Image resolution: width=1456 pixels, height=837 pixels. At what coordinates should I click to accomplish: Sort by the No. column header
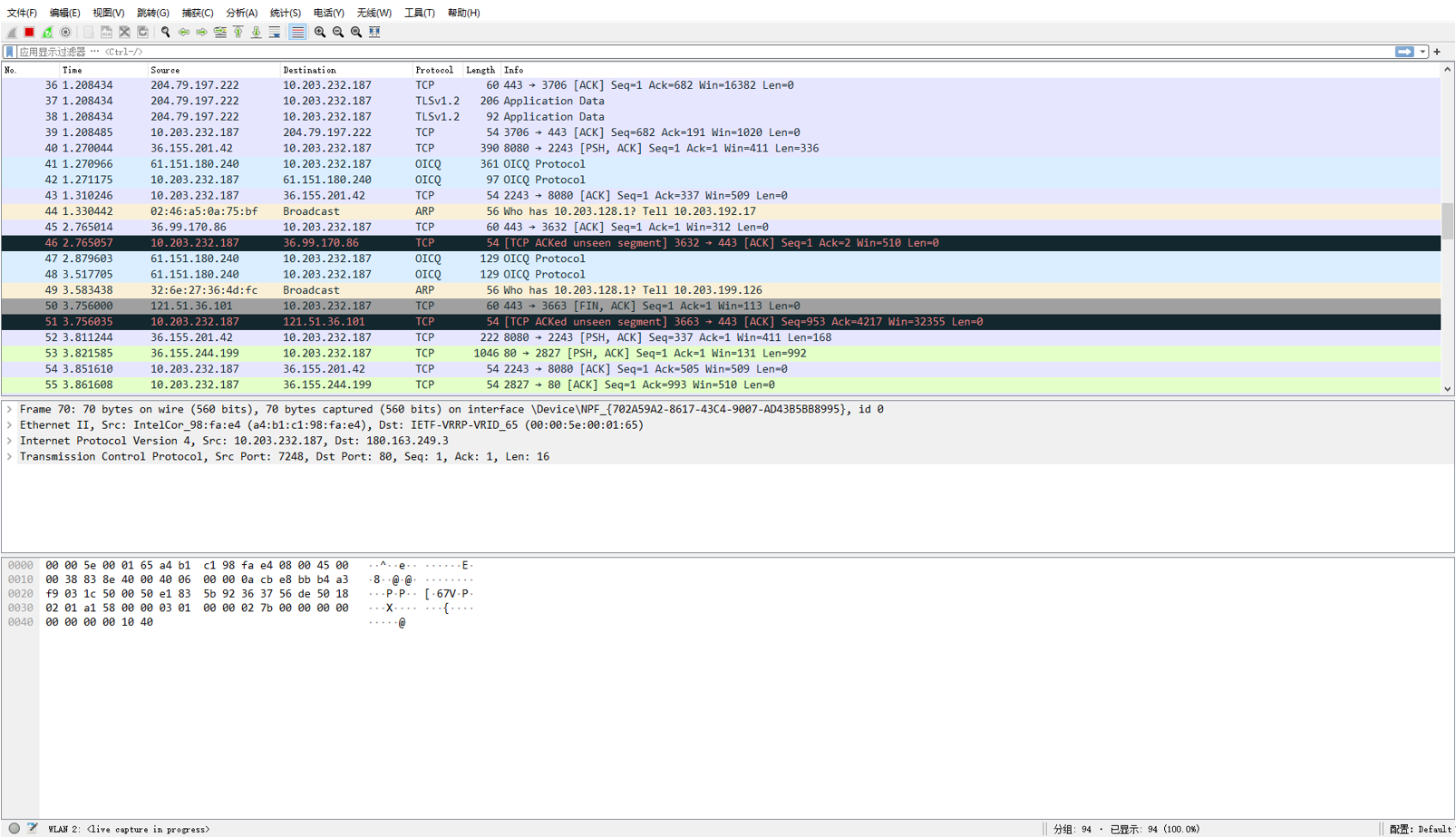point(30,70)
